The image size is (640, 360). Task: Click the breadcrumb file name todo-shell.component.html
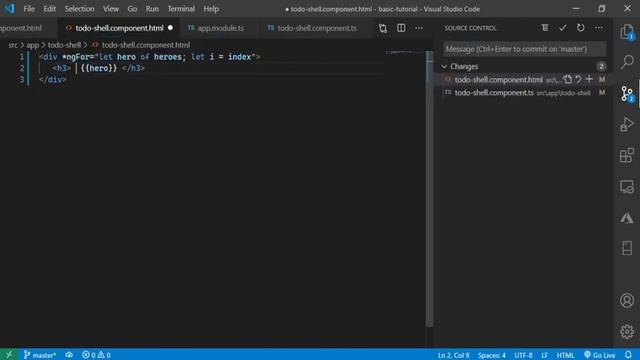(146, 45)
